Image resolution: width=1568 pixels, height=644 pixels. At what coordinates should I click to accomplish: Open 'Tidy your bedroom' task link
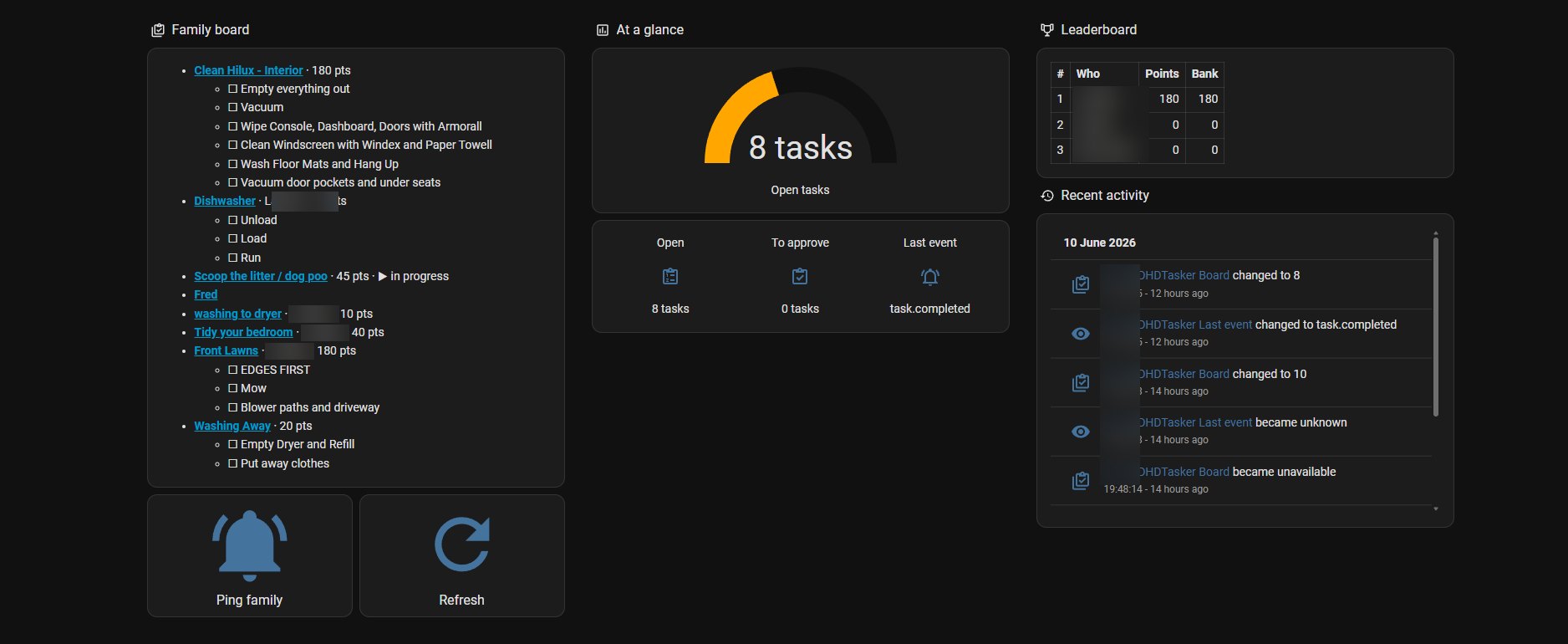[243, 332]
